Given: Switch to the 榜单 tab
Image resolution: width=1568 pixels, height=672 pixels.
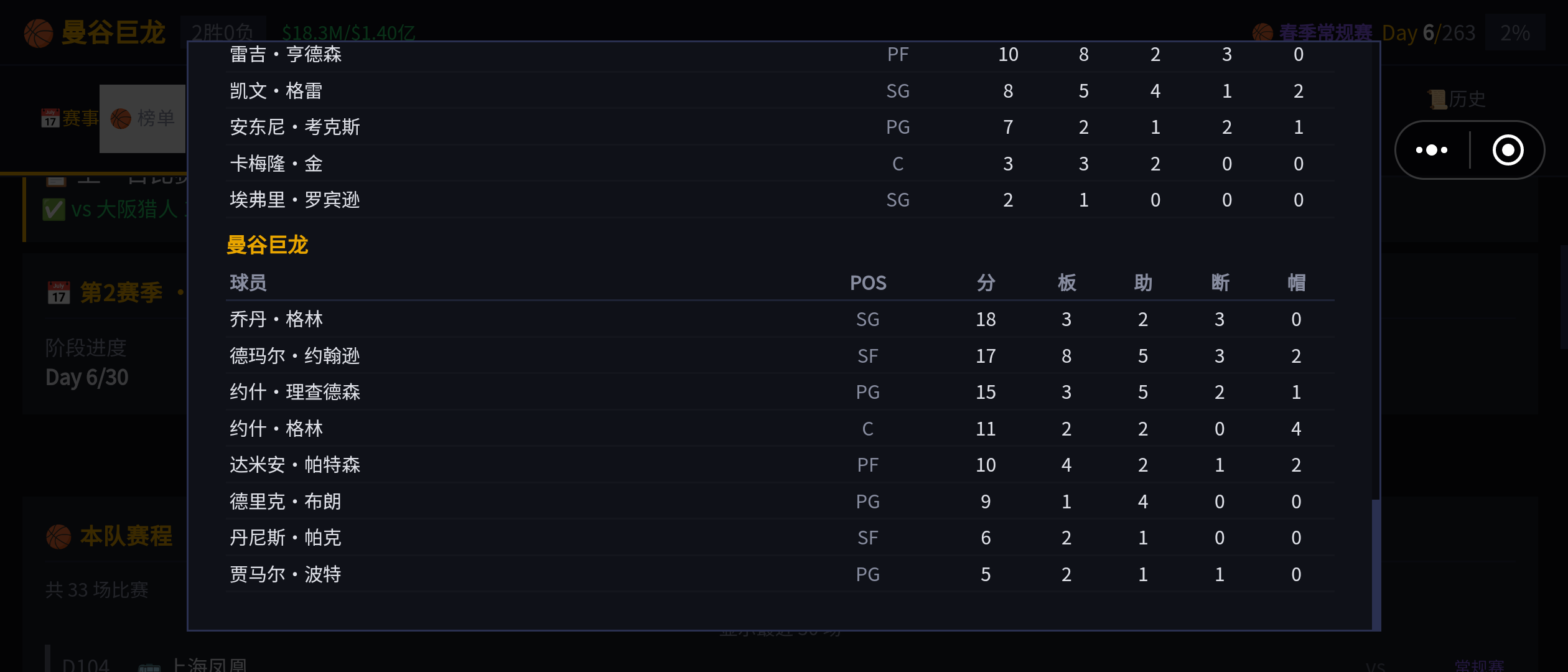Looking at the screenshot, I should tap(142, 118).
